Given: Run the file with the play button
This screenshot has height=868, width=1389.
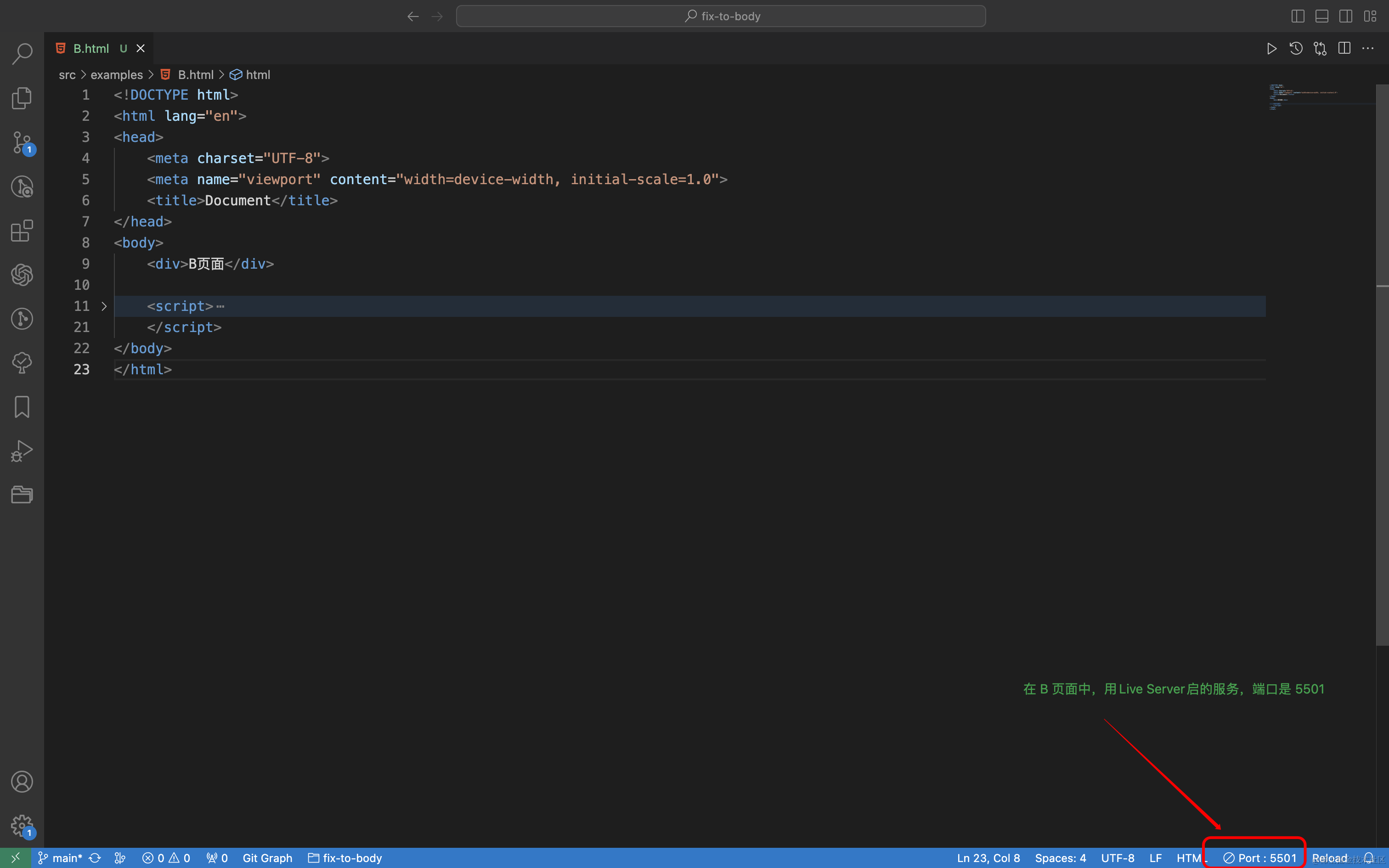Looking at the screenshot, I should 1271,48.
